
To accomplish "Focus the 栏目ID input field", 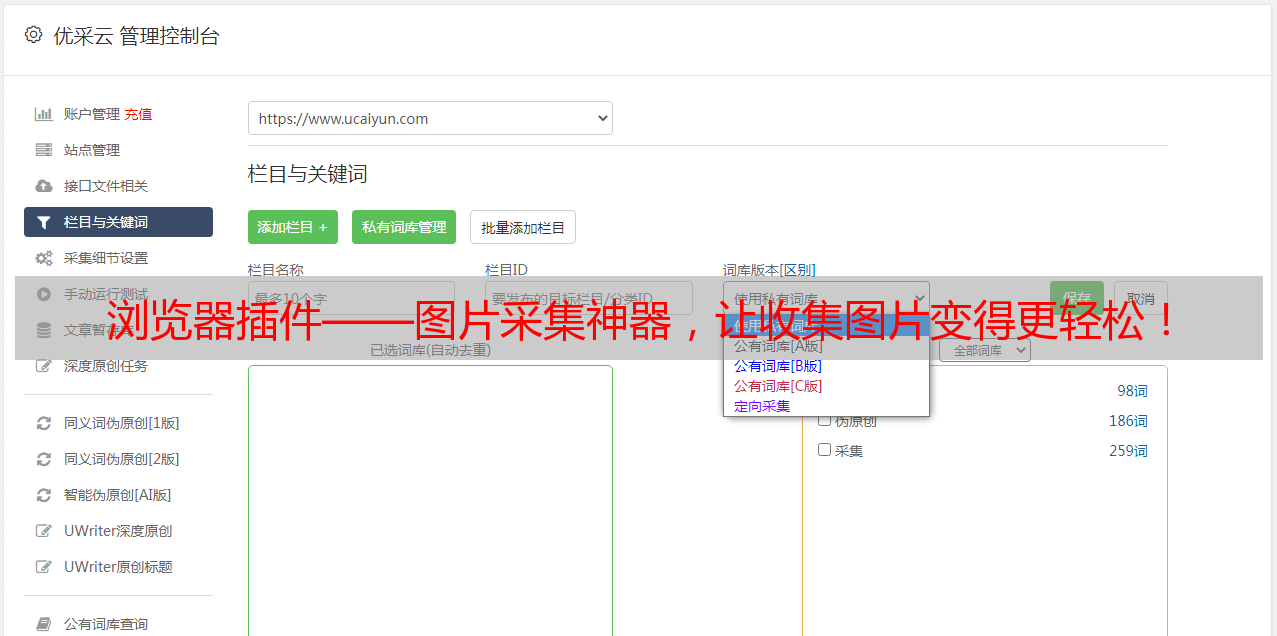I will click(589, 298).
